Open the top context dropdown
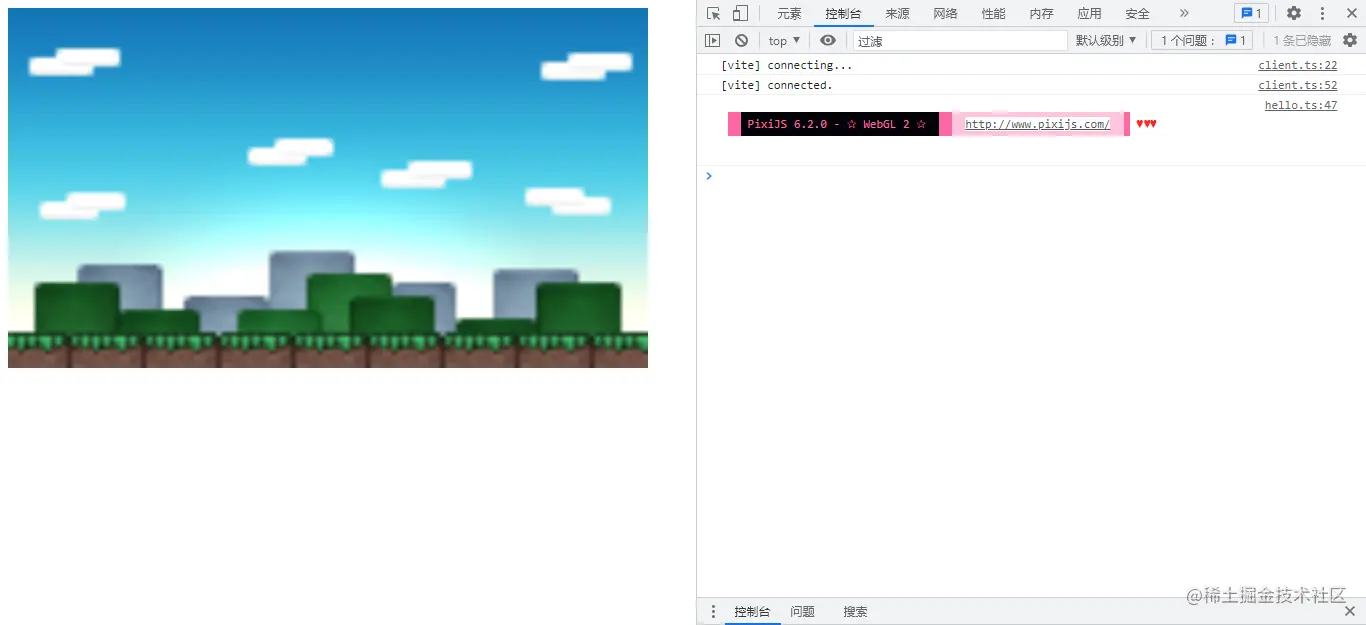This screenshot has width=1366, height=625. [x=785, y=40]
